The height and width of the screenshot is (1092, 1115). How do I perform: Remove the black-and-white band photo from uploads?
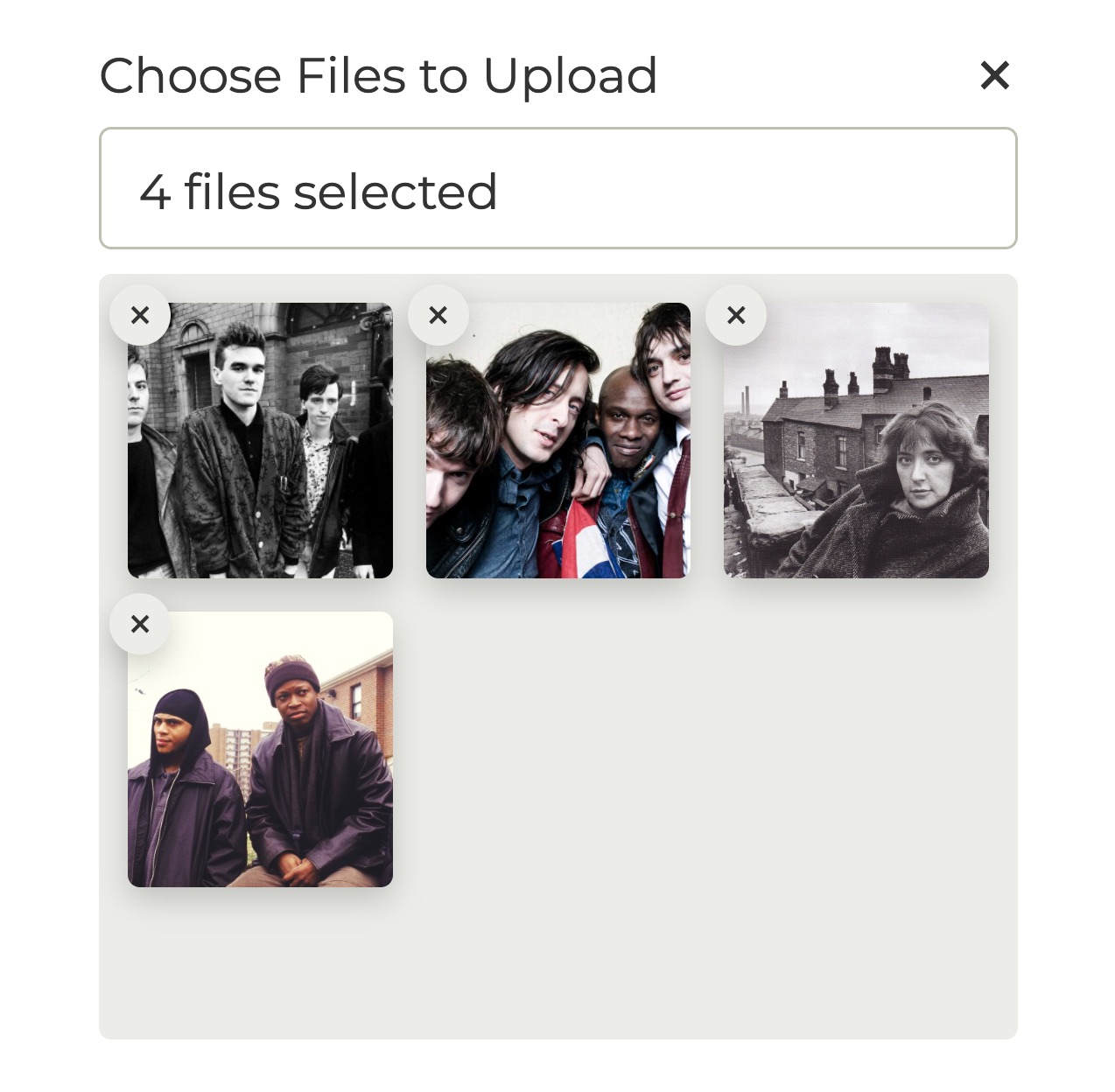(x=140, y=314)
